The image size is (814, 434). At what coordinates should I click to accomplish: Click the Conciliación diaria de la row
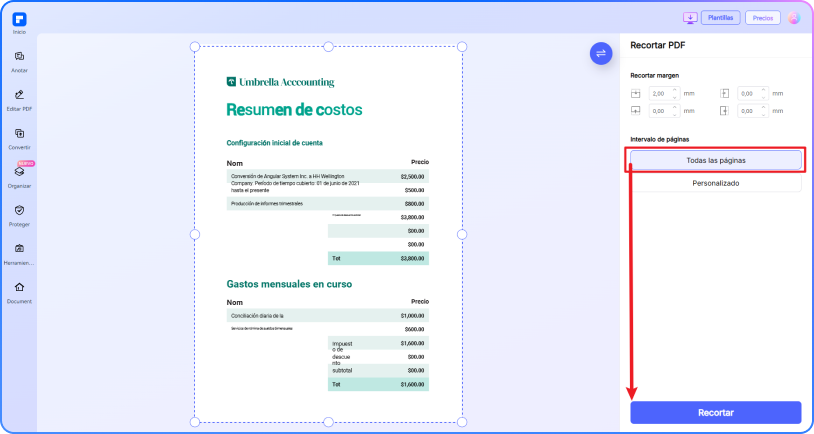pyautogui.click(x=328, y=316)
